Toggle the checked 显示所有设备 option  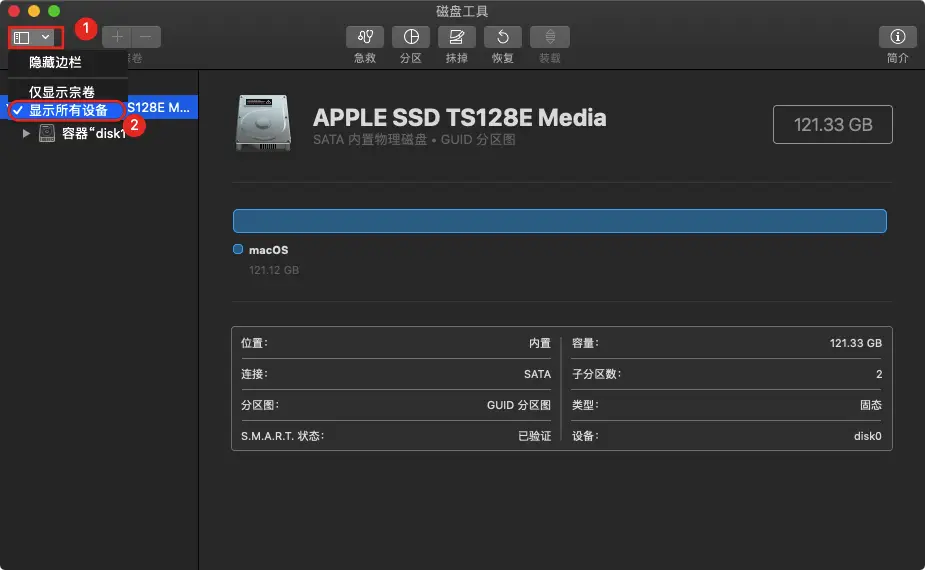coord(68,111)
